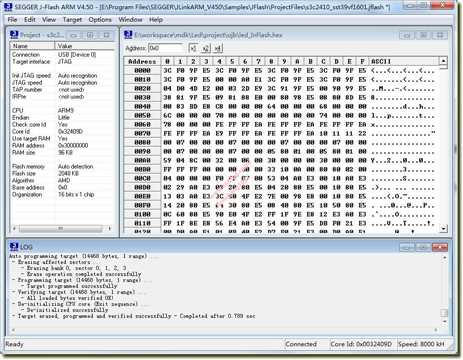Screen dimensions: 463x360
Task: Select the Organization row
Action: tap(62, 194)
